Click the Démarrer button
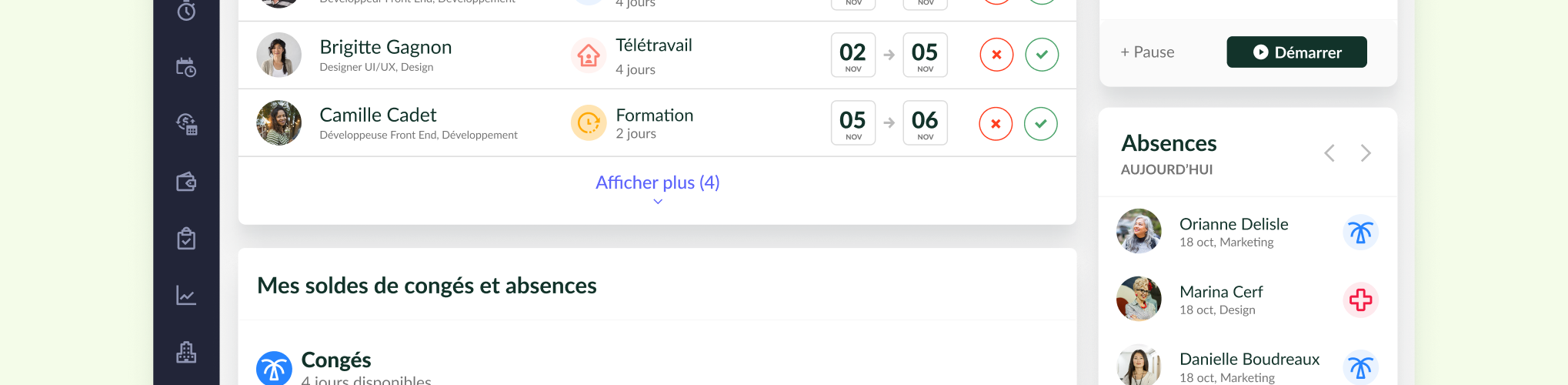This screenshot has width=1568, height=385. tap(1296, 52)
